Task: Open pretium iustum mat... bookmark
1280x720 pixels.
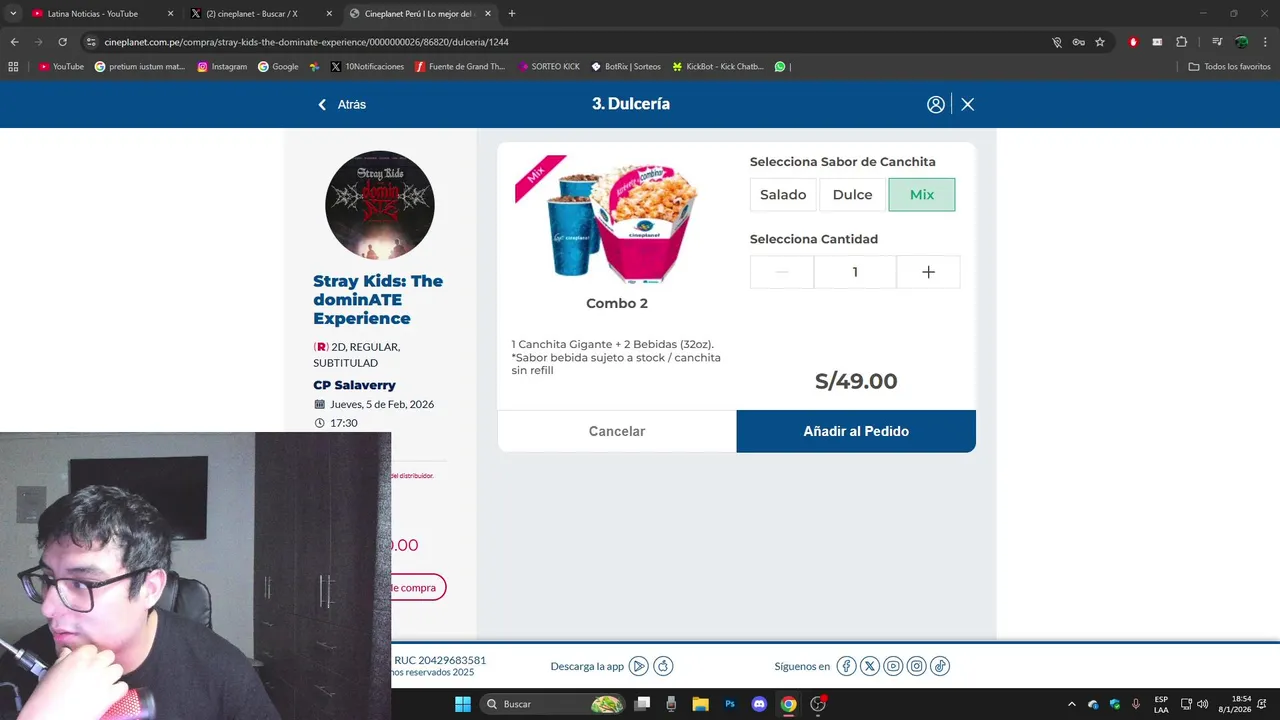Action: pos(140,67)
